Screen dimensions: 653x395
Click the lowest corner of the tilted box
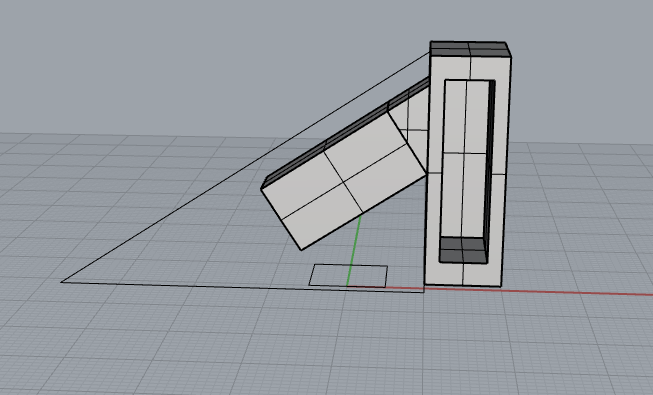(302, 250)
